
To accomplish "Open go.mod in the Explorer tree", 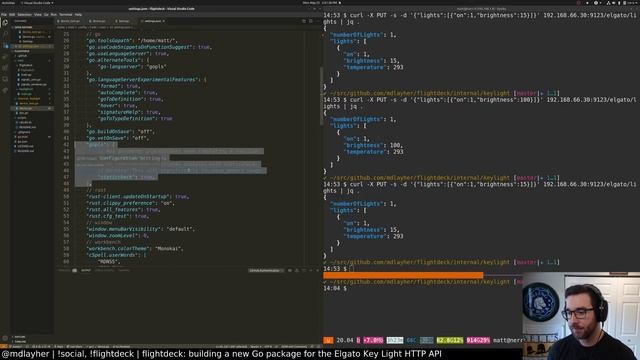I will click(x=22, y=137).
